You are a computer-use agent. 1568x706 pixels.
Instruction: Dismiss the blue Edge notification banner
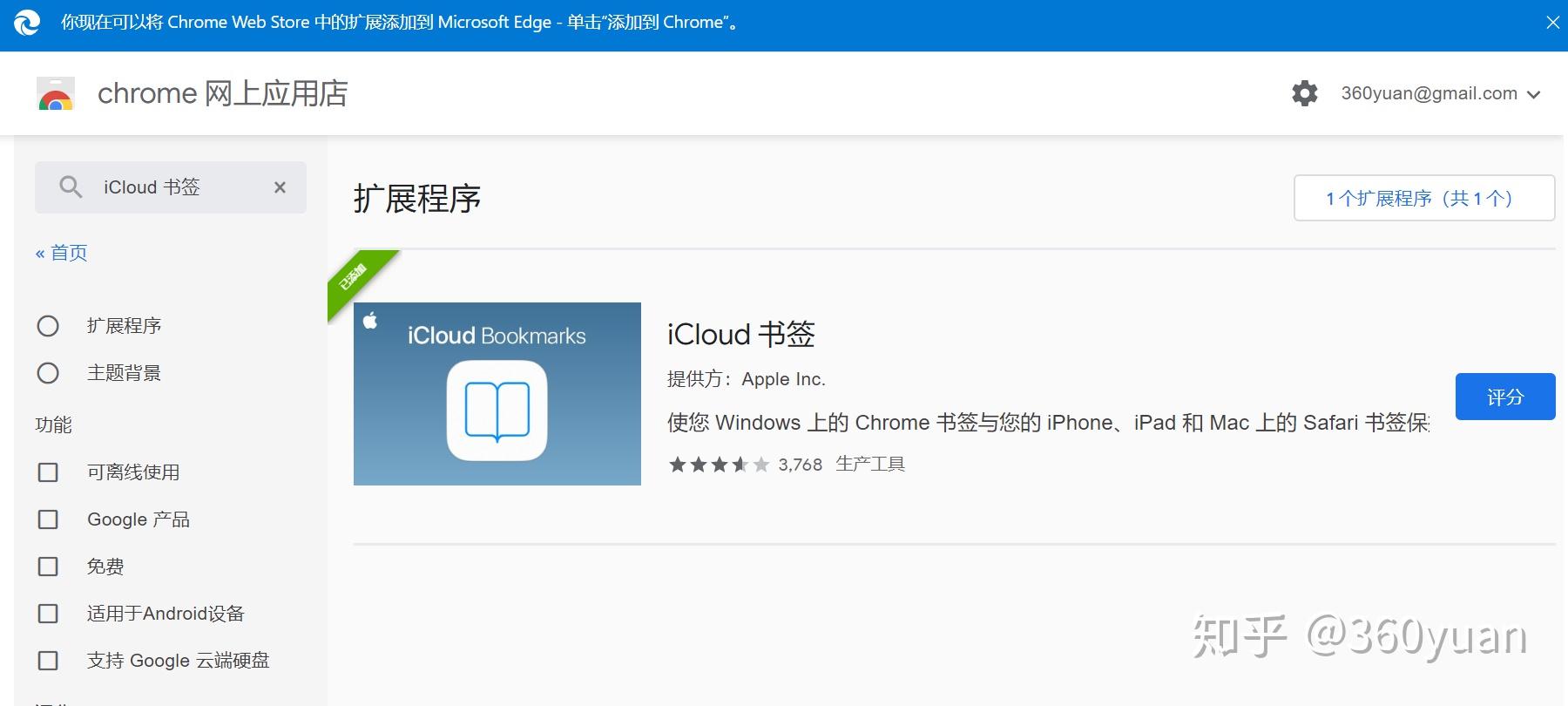(x=1552, y=23)
